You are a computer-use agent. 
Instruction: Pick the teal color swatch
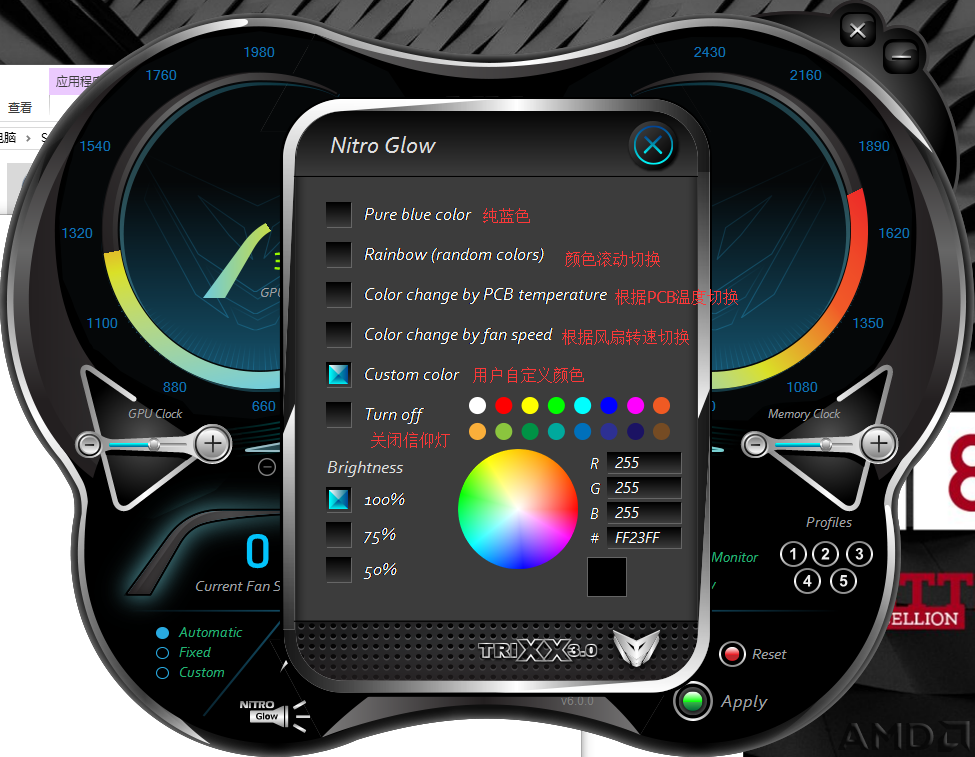point(557,432)
